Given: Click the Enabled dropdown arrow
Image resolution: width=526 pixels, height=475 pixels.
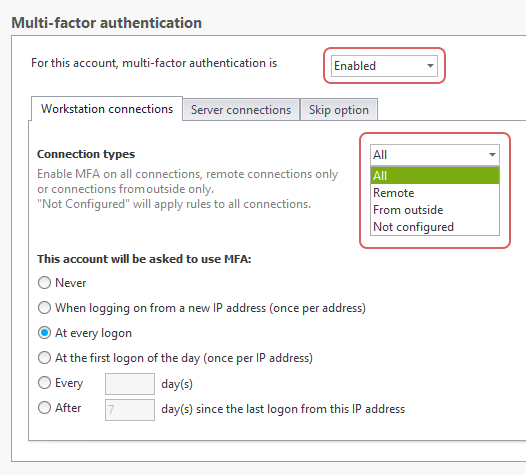Looking at the screenshot, I should click(430, 66).
